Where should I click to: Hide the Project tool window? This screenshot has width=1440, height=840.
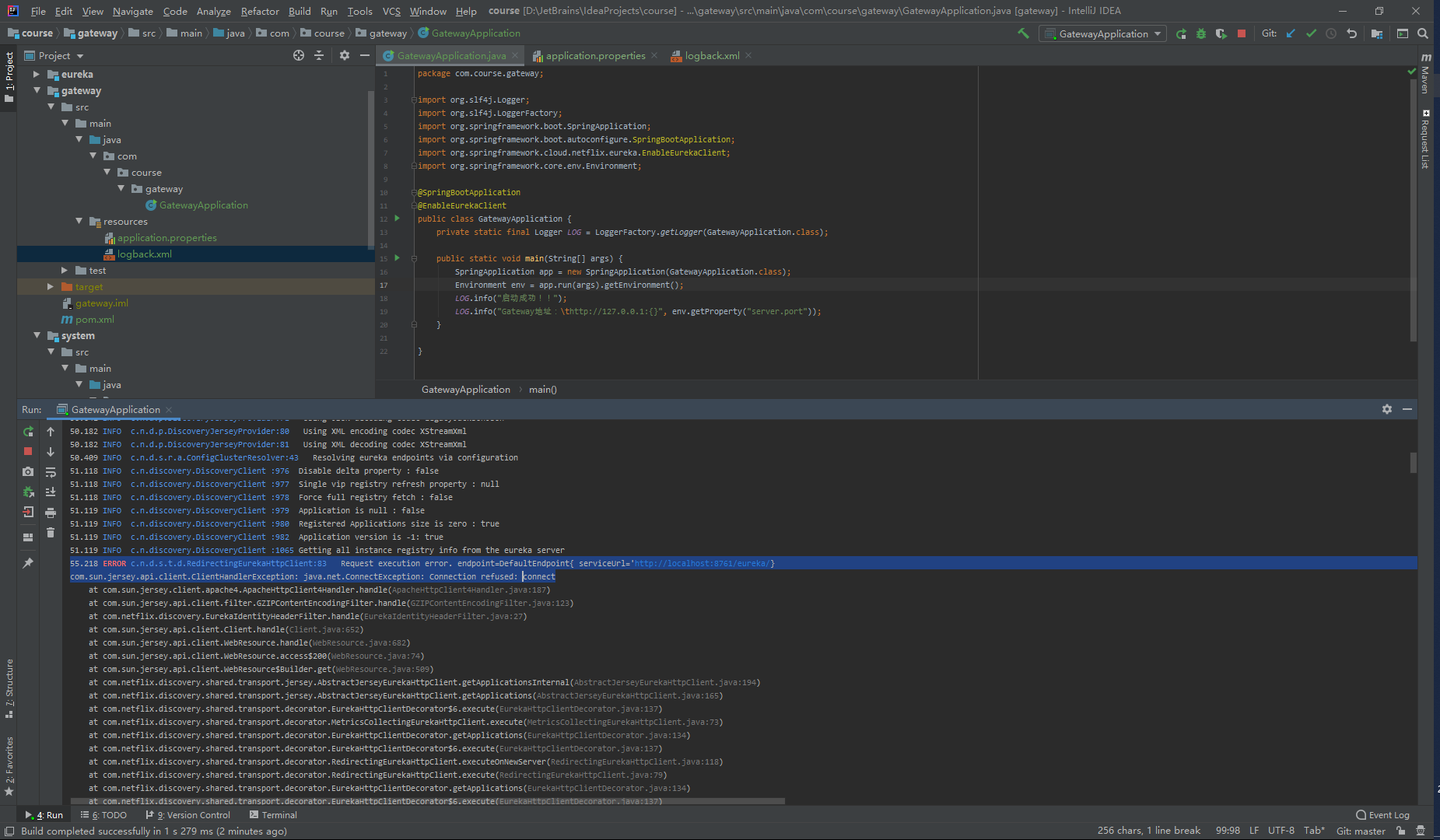tap(364, 55)
